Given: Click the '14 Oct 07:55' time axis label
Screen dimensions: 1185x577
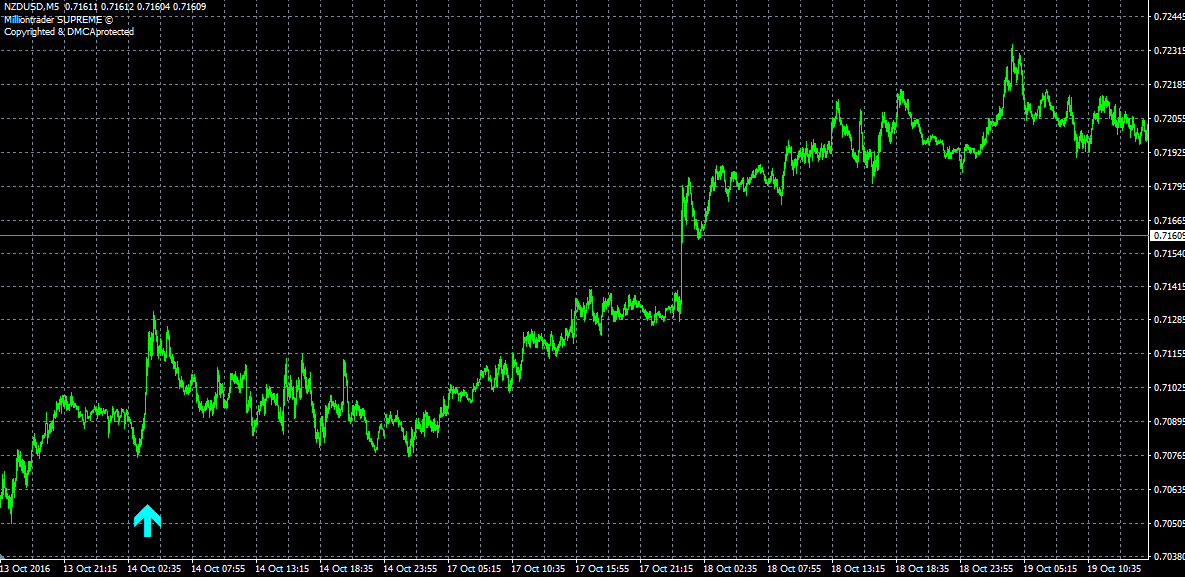Looking at the screenshot, I should click(218, 568).
